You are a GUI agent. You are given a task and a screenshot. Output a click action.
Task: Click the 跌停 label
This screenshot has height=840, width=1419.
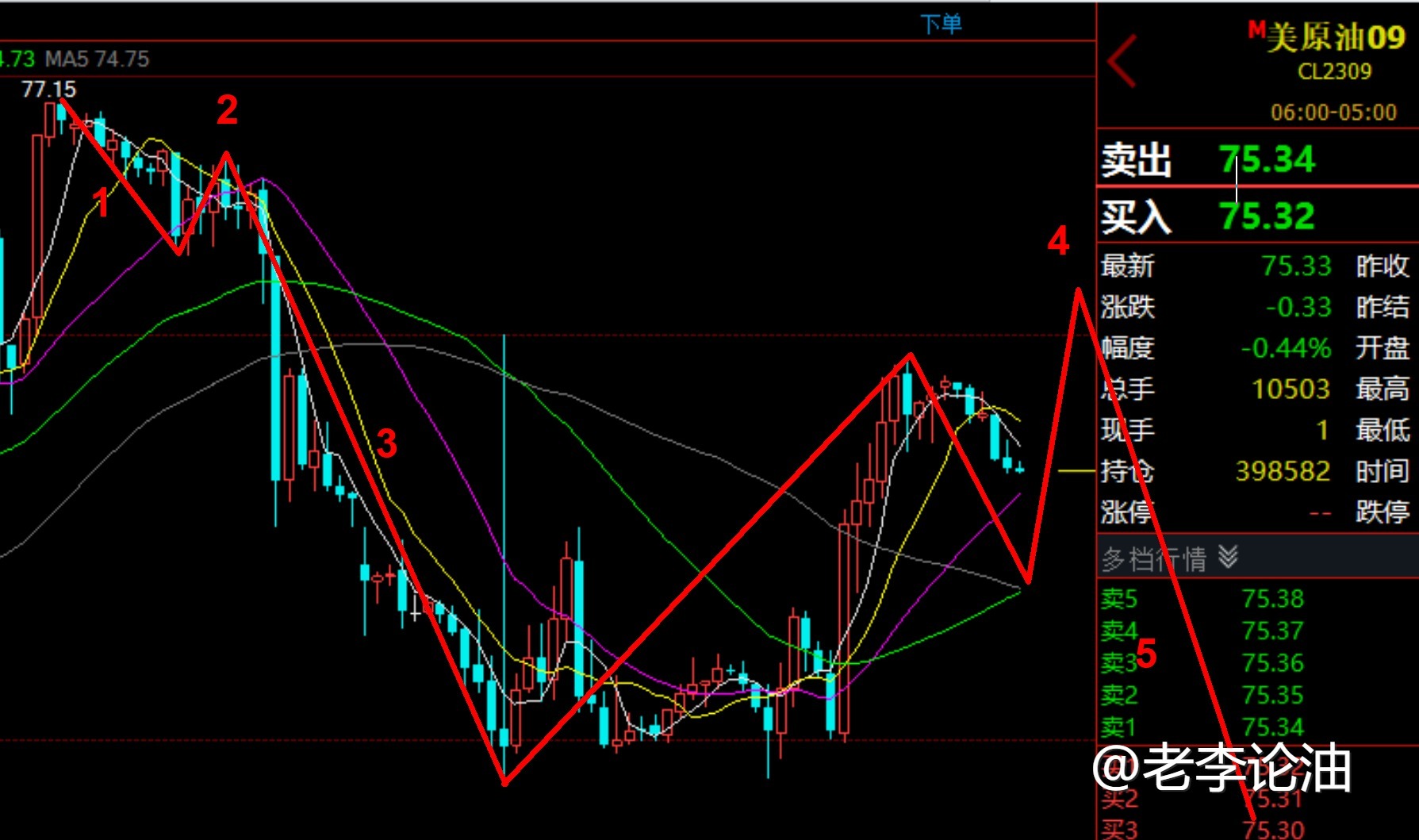(x=1382, y=513)
